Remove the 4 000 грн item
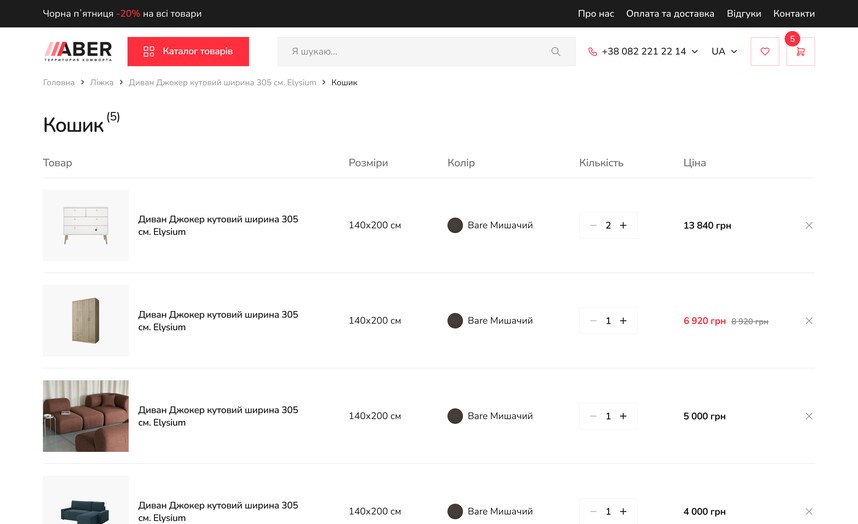Viewport: 858px width, 524px height. 809,511
